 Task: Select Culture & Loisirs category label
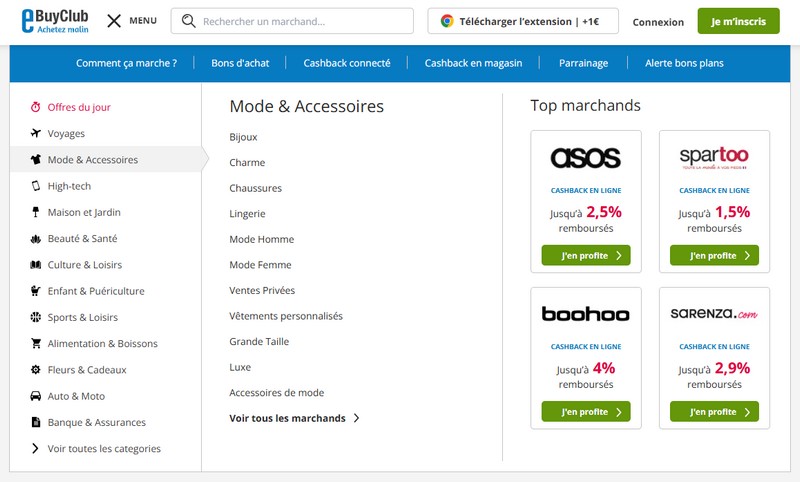pyautogui.click(x=85, y=265)
